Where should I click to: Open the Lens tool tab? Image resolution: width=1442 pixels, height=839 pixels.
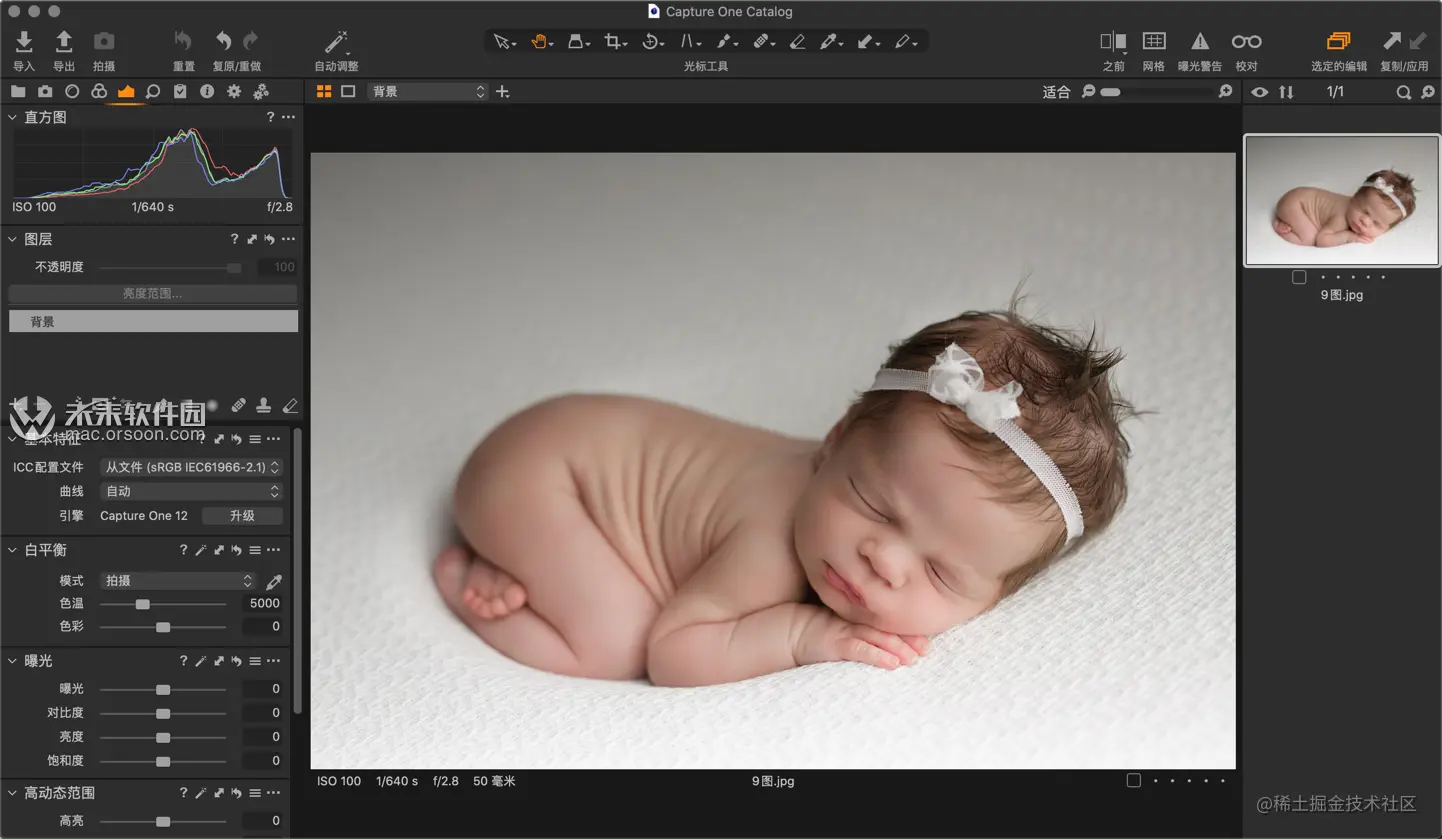(x=72, y=91)
